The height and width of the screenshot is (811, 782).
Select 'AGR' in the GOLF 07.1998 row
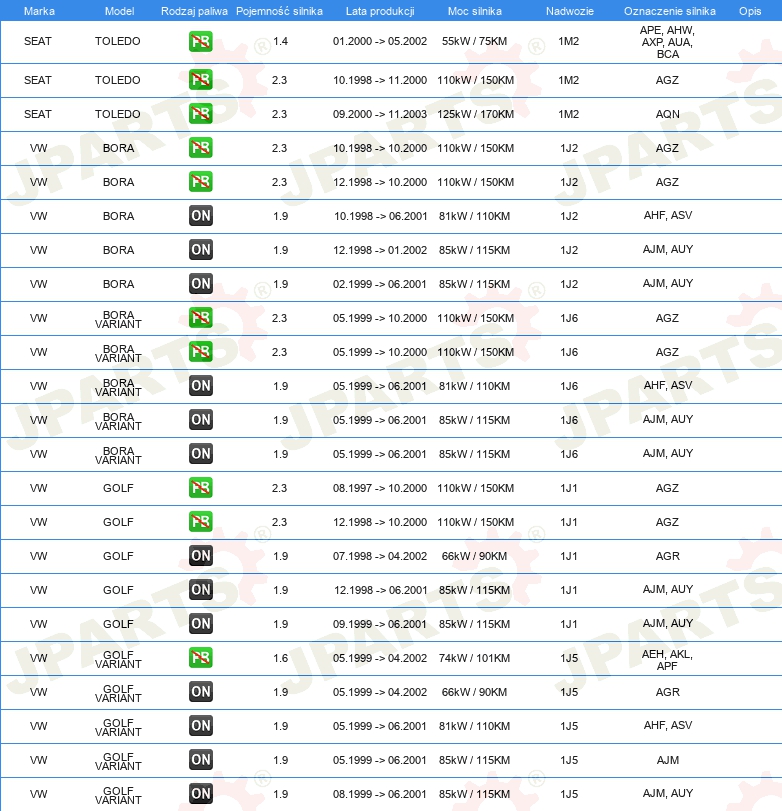(x=668, y=556)
